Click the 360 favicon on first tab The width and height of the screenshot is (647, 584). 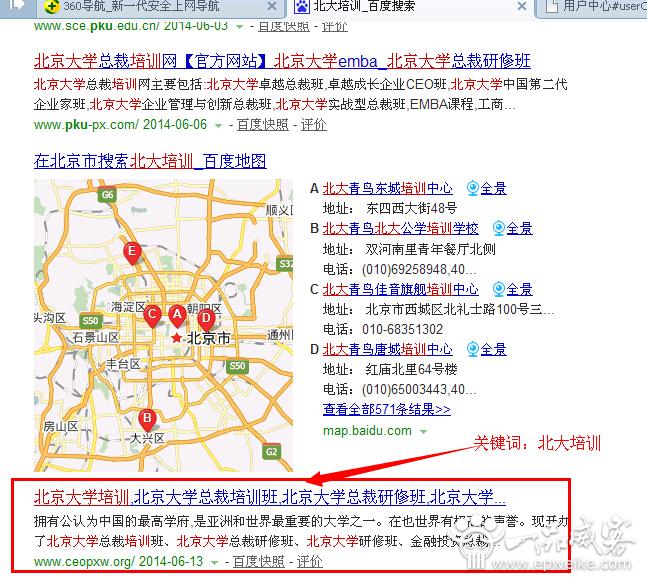tap(52, 6)
